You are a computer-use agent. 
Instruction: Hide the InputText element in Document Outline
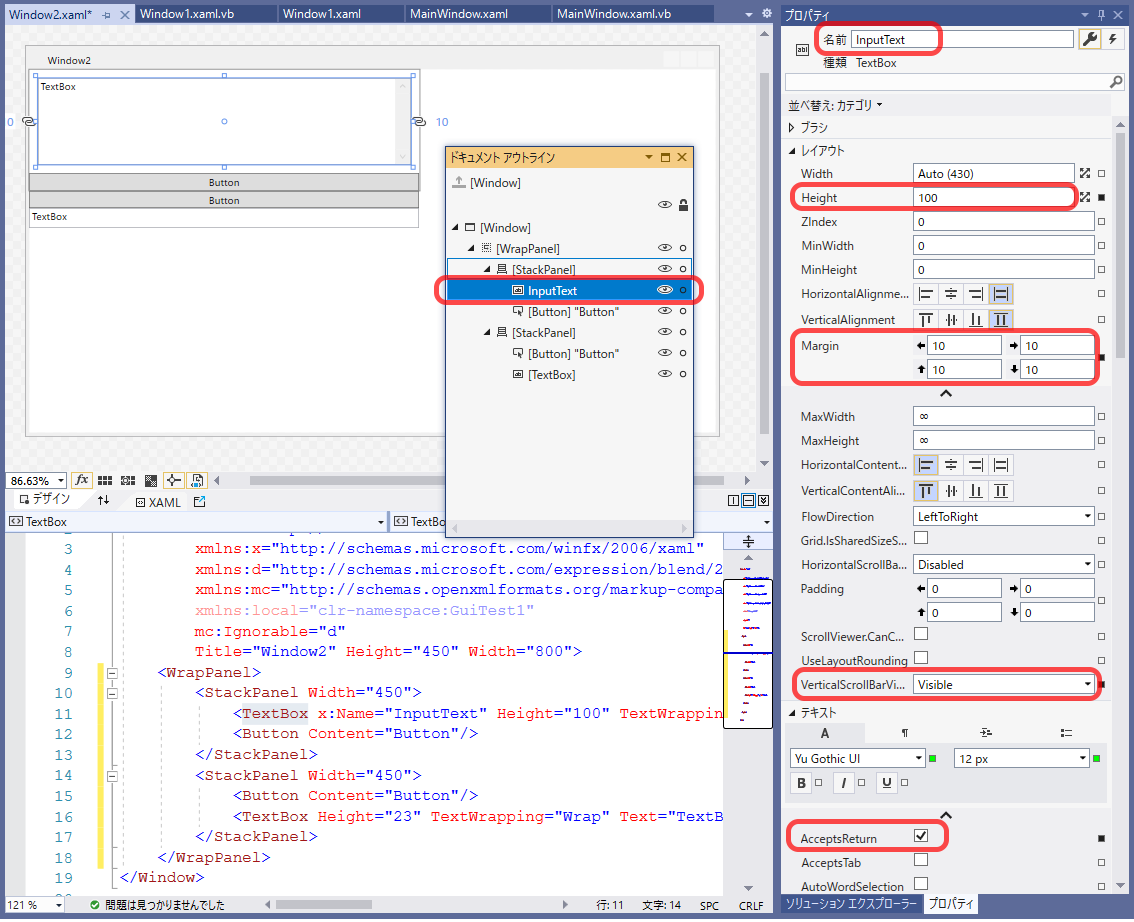[665, 290]
